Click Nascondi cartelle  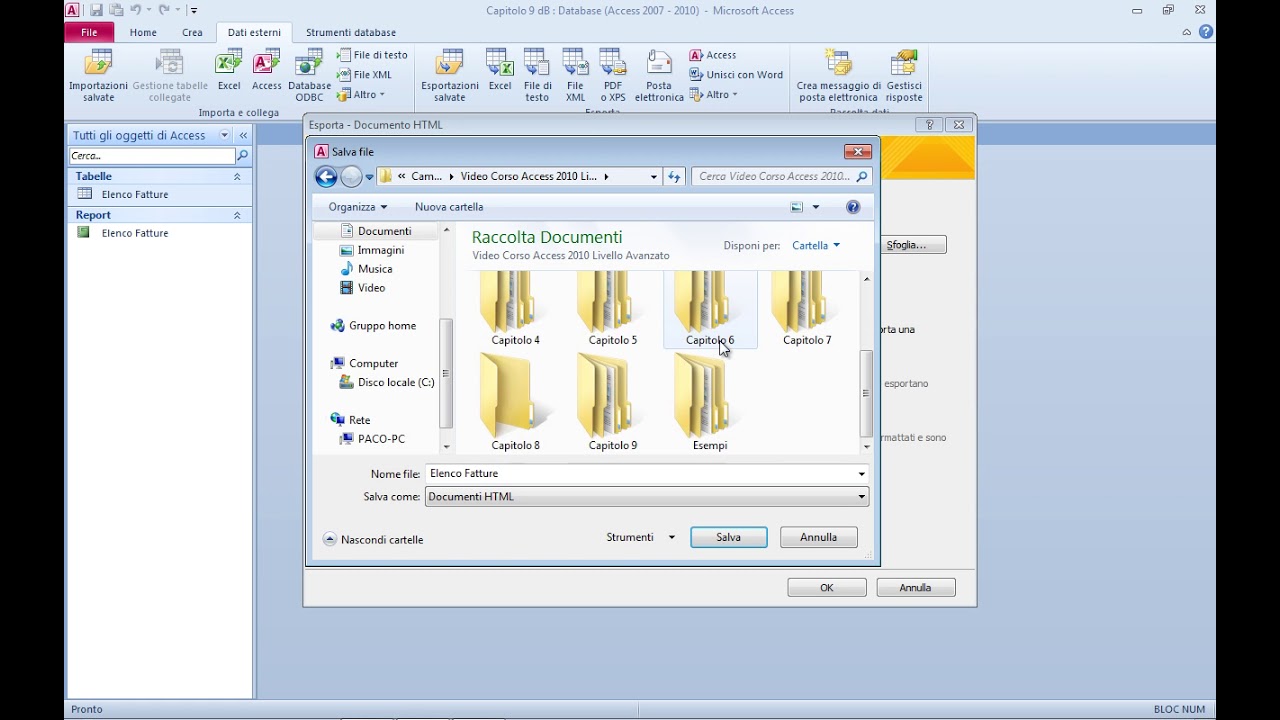point(373,539)
